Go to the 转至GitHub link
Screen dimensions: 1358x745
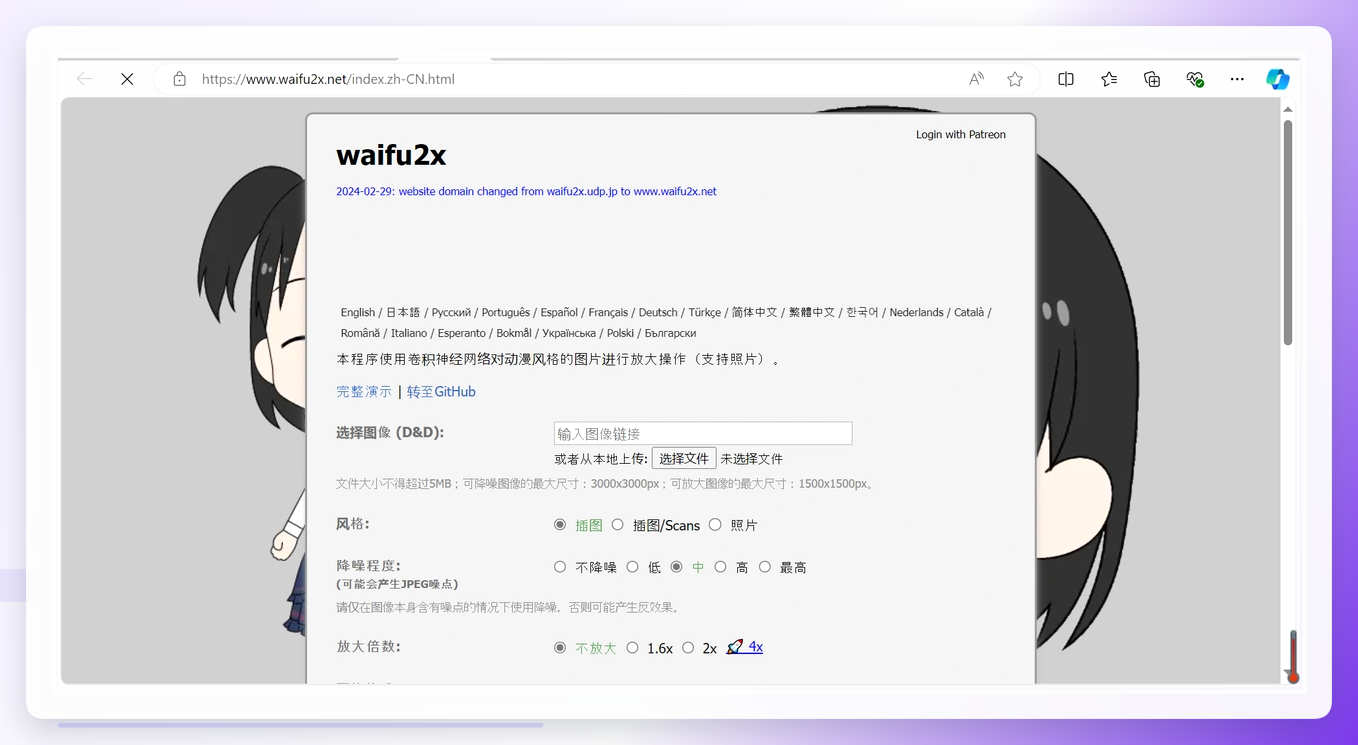click(441, 392)
